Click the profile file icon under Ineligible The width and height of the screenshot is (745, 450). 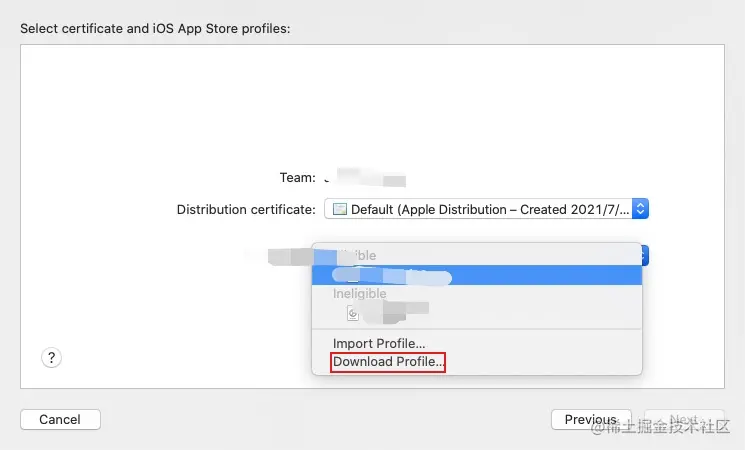[x=353, y=313]
